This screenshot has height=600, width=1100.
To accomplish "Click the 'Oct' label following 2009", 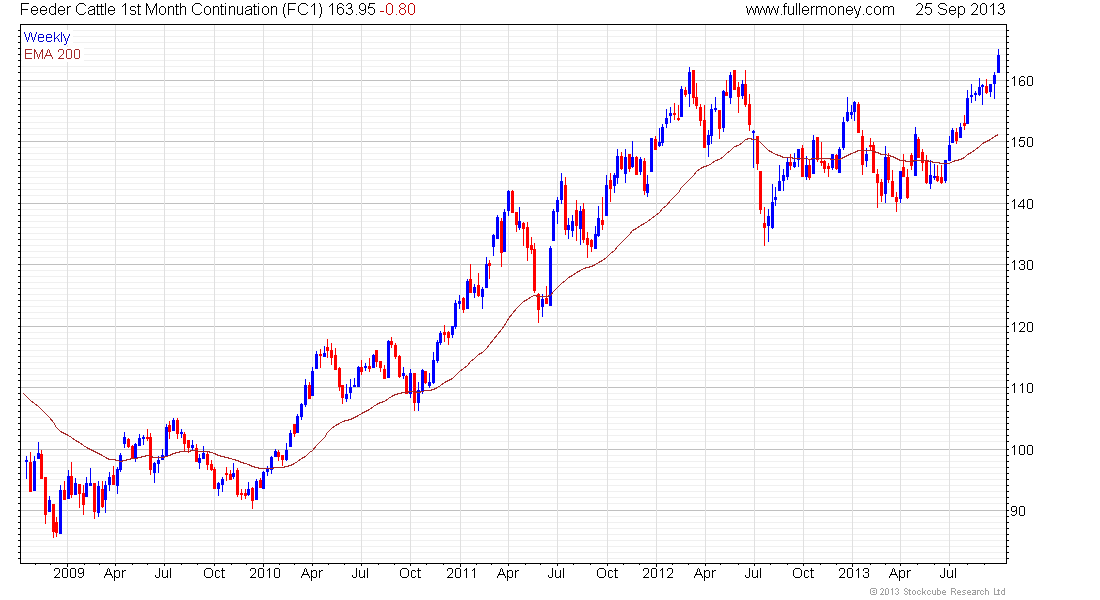I will tap(214, 573).
